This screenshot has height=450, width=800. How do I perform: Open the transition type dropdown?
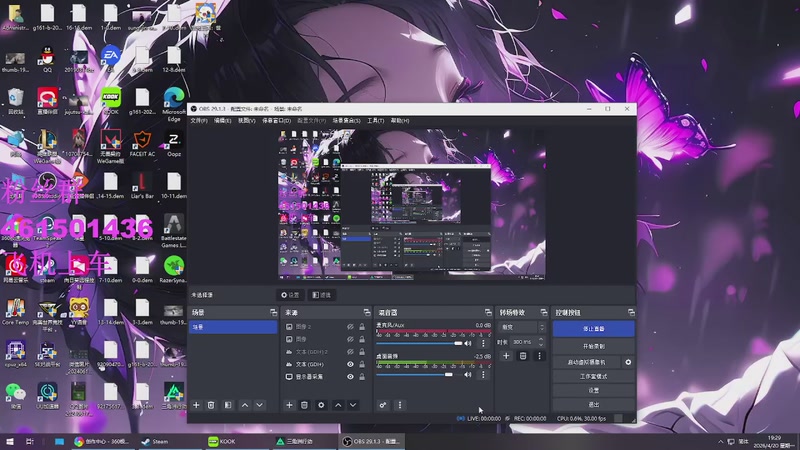coord(522,327)
